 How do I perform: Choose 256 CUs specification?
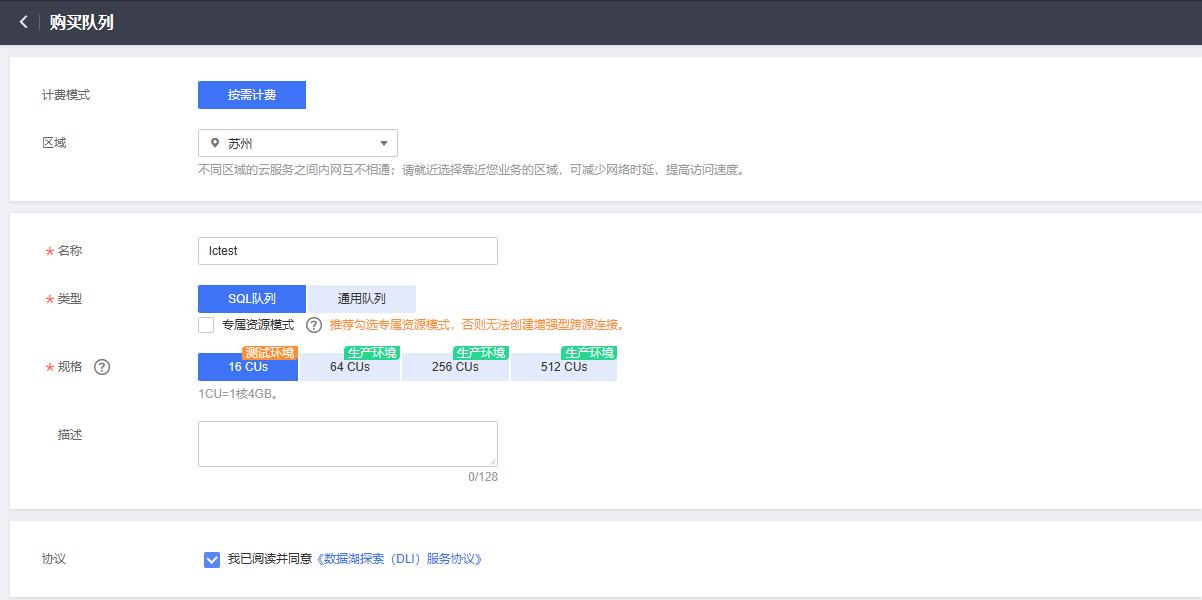tap(455, 367)
